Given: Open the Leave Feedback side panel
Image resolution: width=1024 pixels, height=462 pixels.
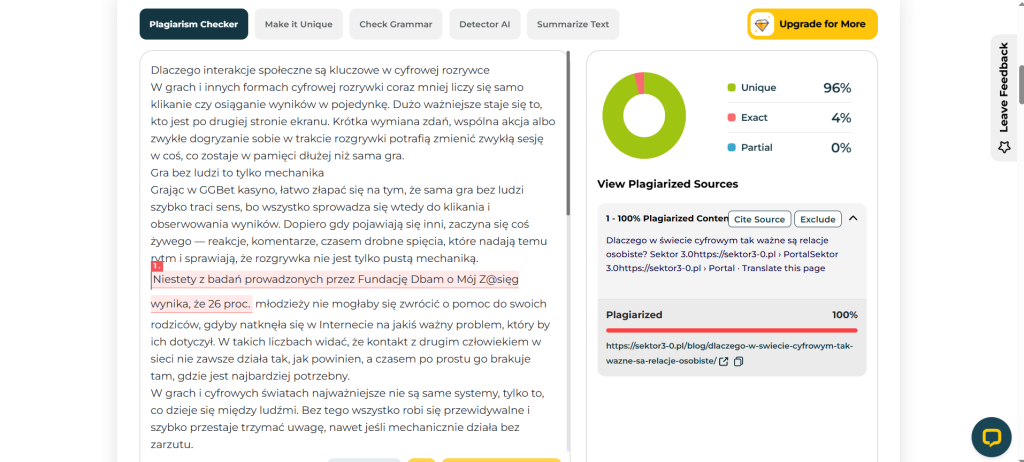Looking at the screenshot, I should click(1004, 98).
